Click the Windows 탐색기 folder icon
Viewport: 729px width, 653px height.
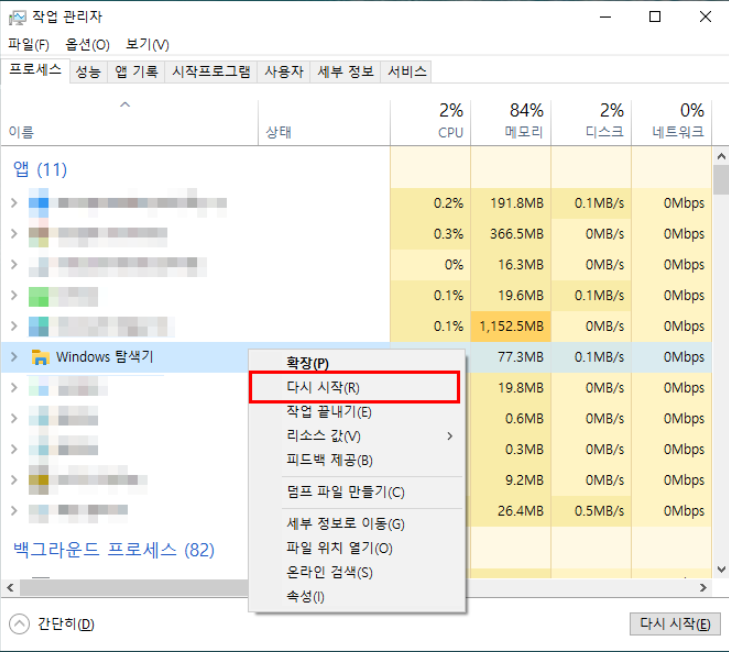[41, 357]
